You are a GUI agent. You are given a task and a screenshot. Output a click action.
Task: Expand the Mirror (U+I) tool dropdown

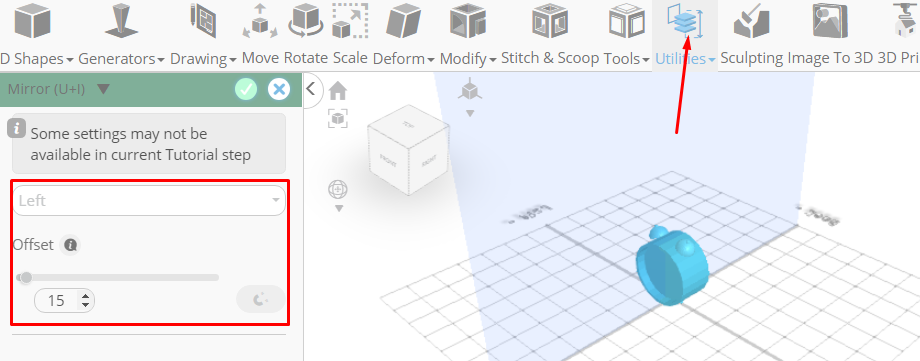point(103,89)
